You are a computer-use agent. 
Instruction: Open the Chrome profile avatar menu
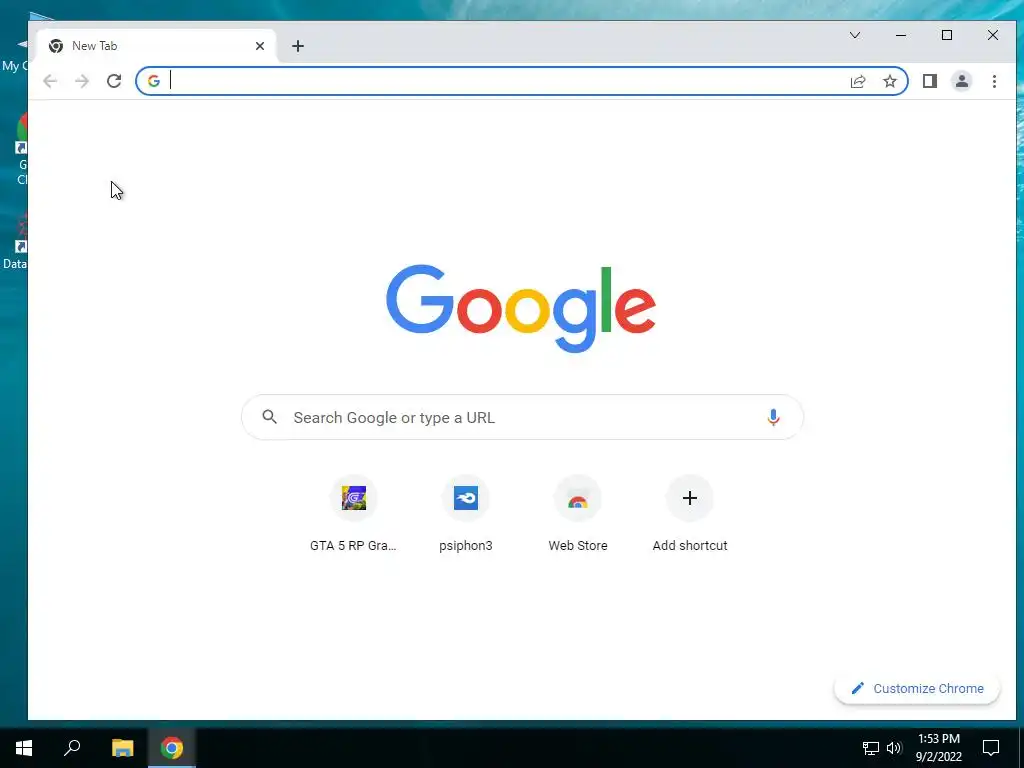point(961,81)
